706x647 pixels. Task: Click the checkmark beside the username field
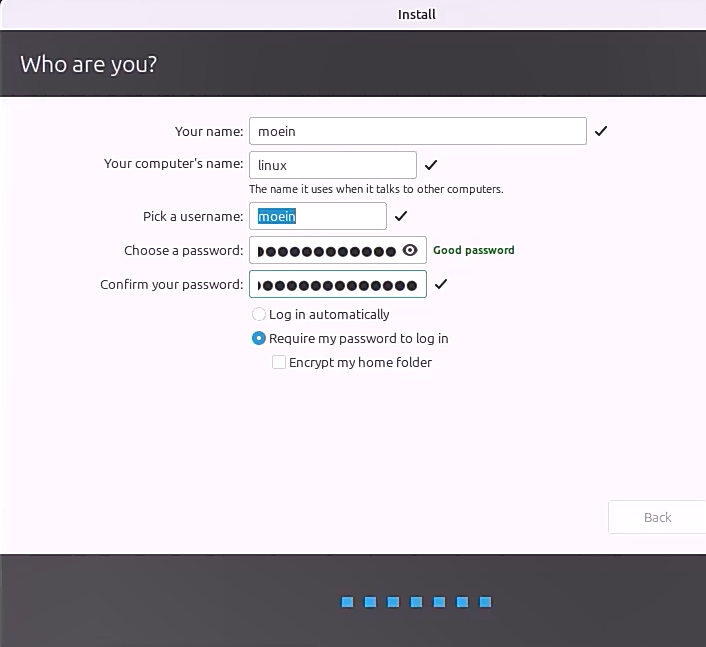401,216
